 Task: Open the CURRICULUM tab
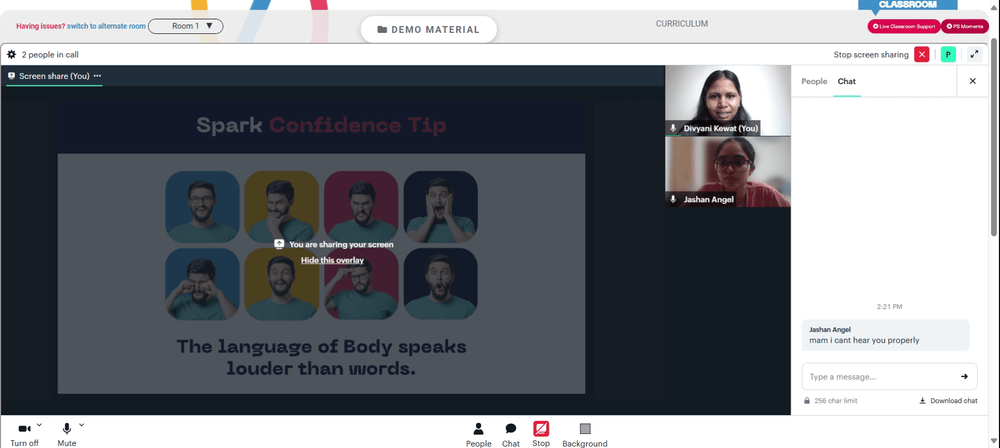[682, 24]
